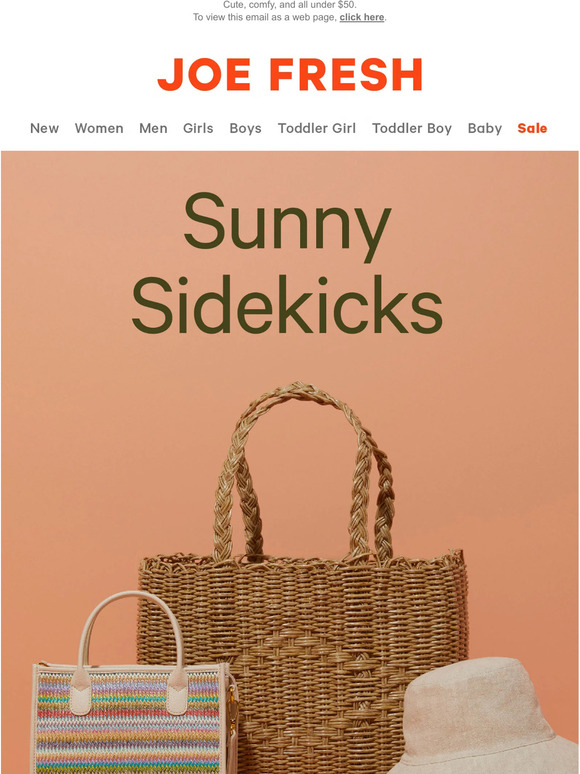
Task: Select the beige bucket hat
Action: coord(486,718)
